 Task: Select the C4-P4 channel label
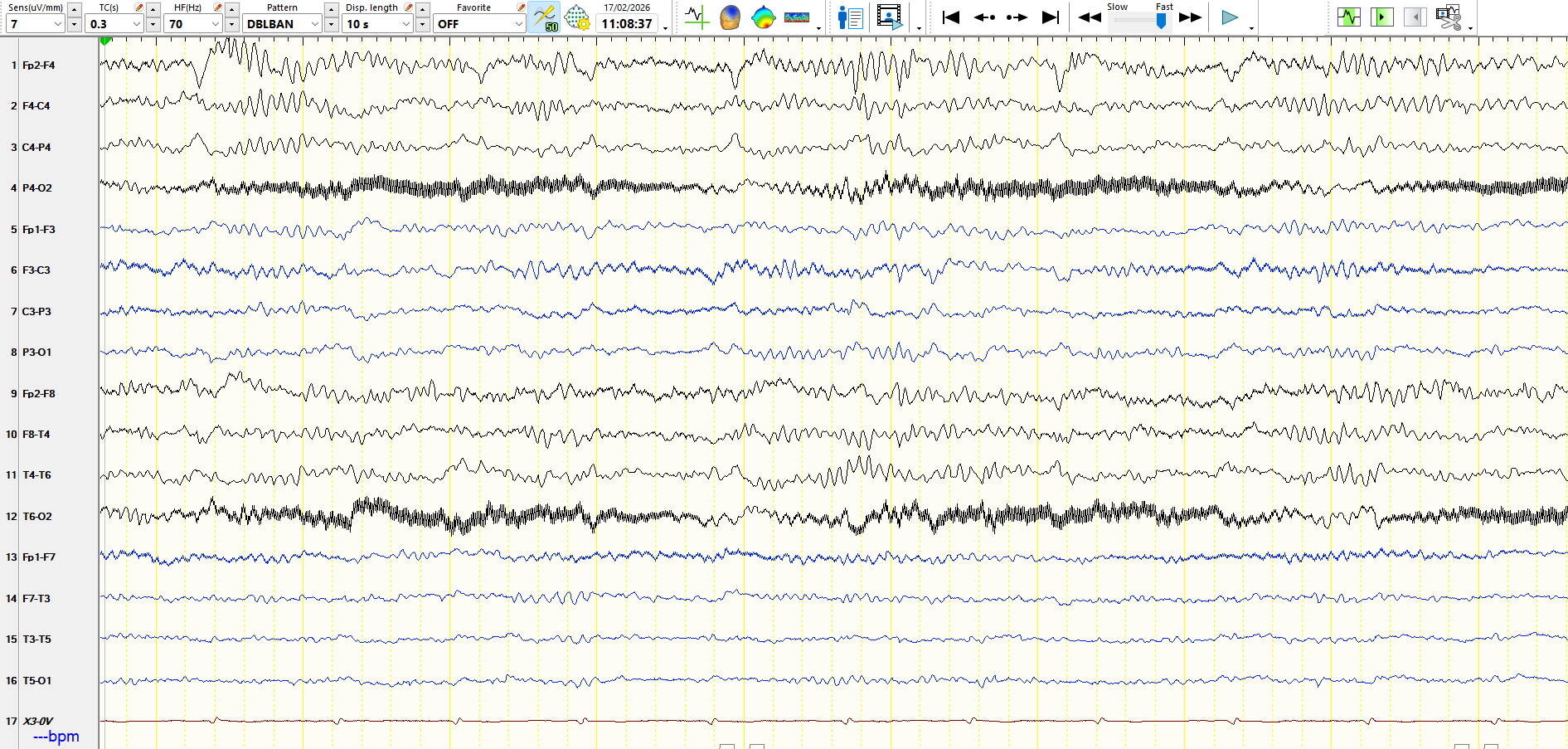[x=36, y=148]
